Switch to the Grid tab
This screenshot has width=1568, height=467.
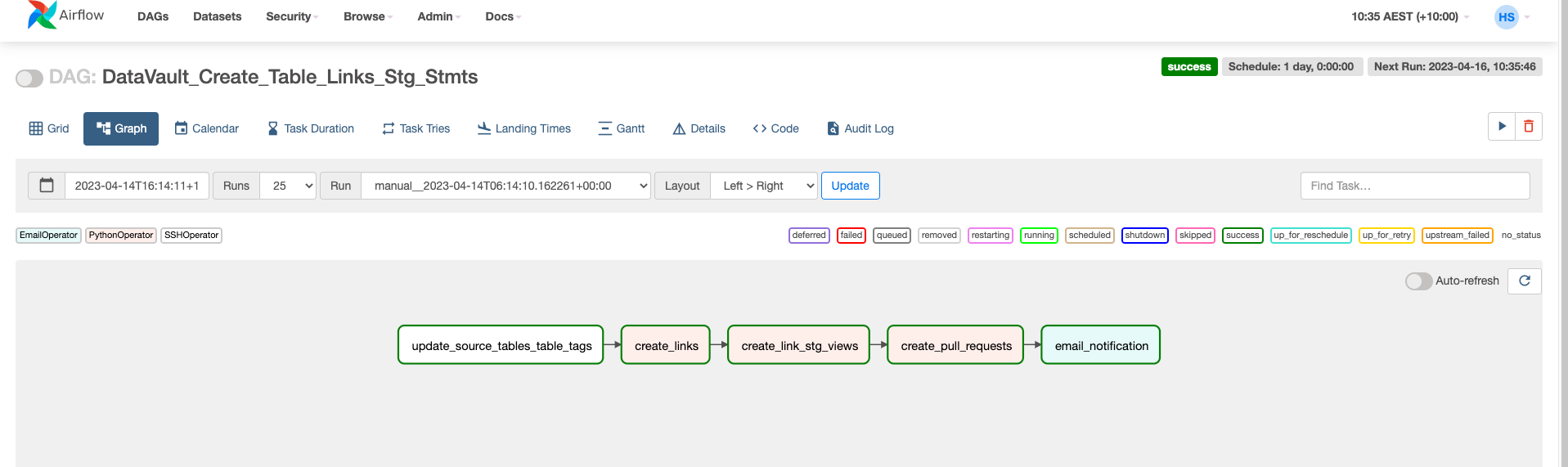point(49,128)
